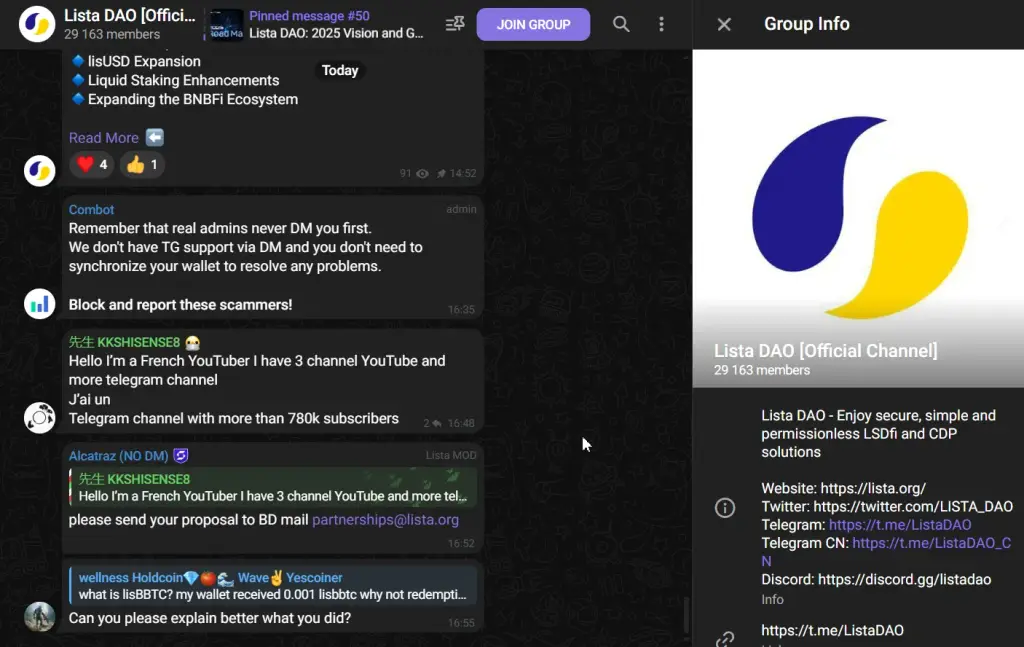Click the chat scrollbar thumb
The width and height of the screenshot is (1024, 647).
click(686, 614)
